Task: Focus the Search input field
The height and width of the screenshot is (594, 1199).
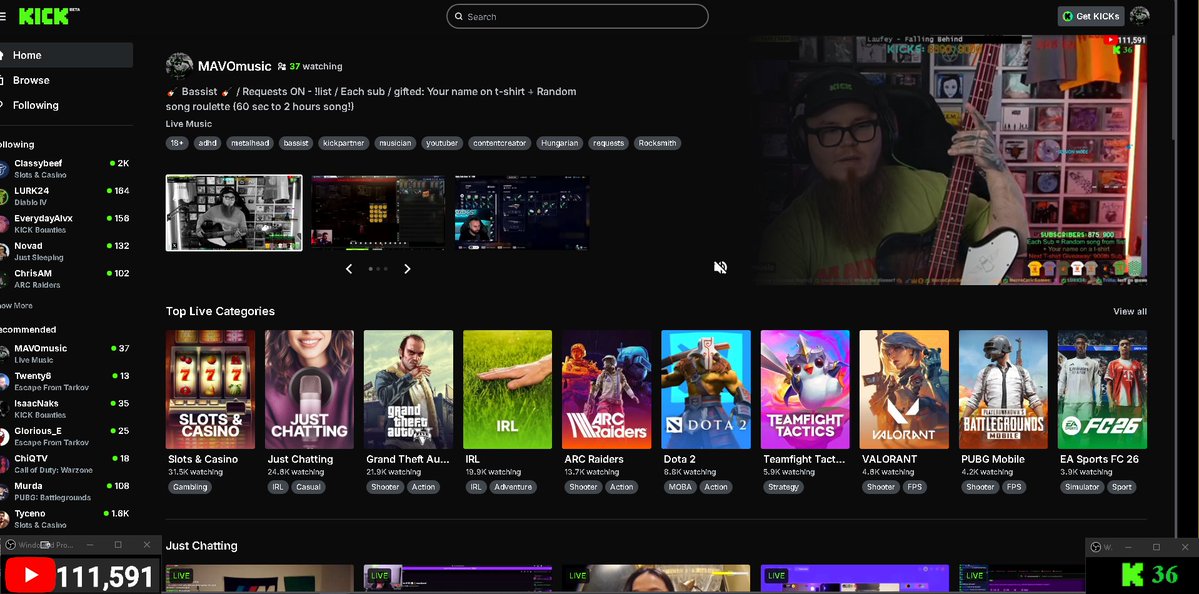Action: (x=577, y=16)
